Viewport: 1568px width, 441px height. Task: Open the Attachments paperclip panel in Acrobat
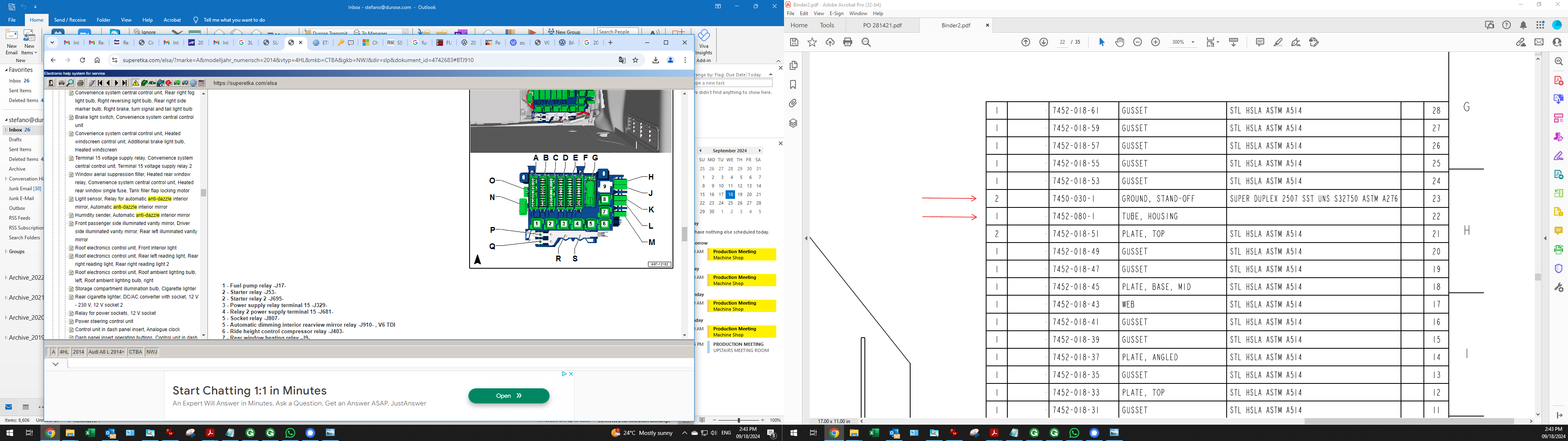click(793, 104)
